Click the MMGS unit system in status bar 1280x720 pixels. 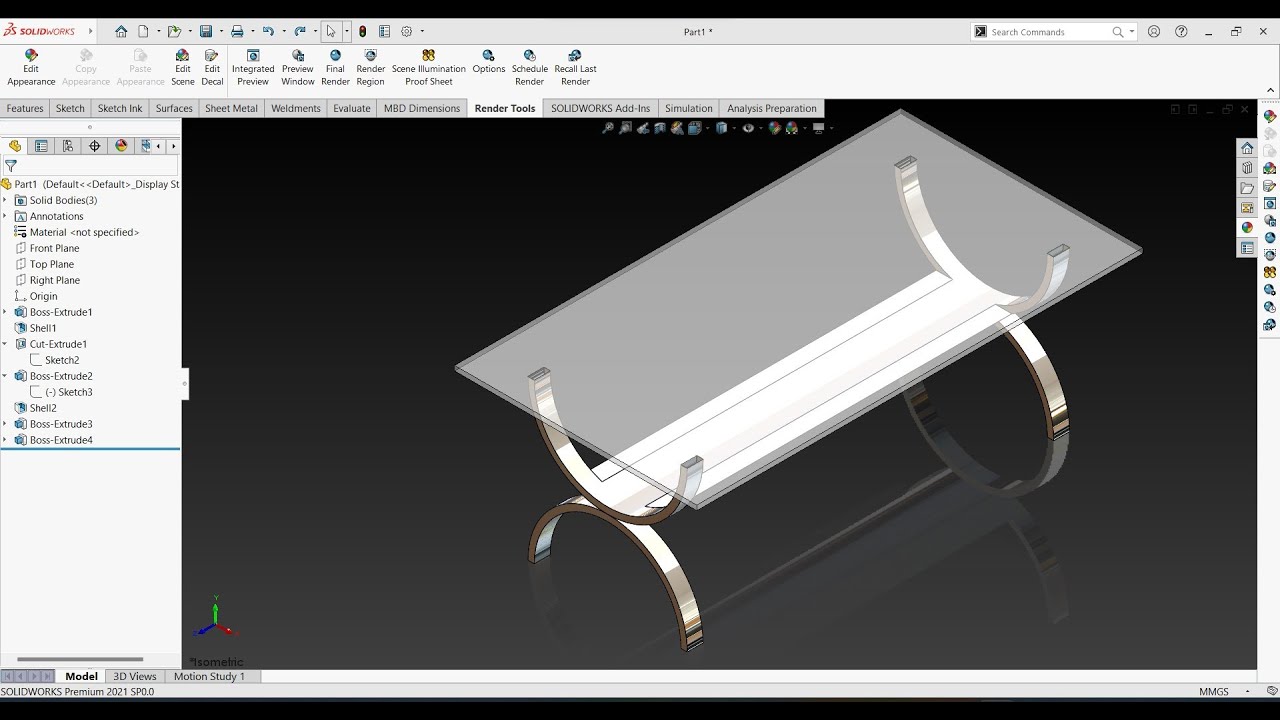[x=1214, y=691]
